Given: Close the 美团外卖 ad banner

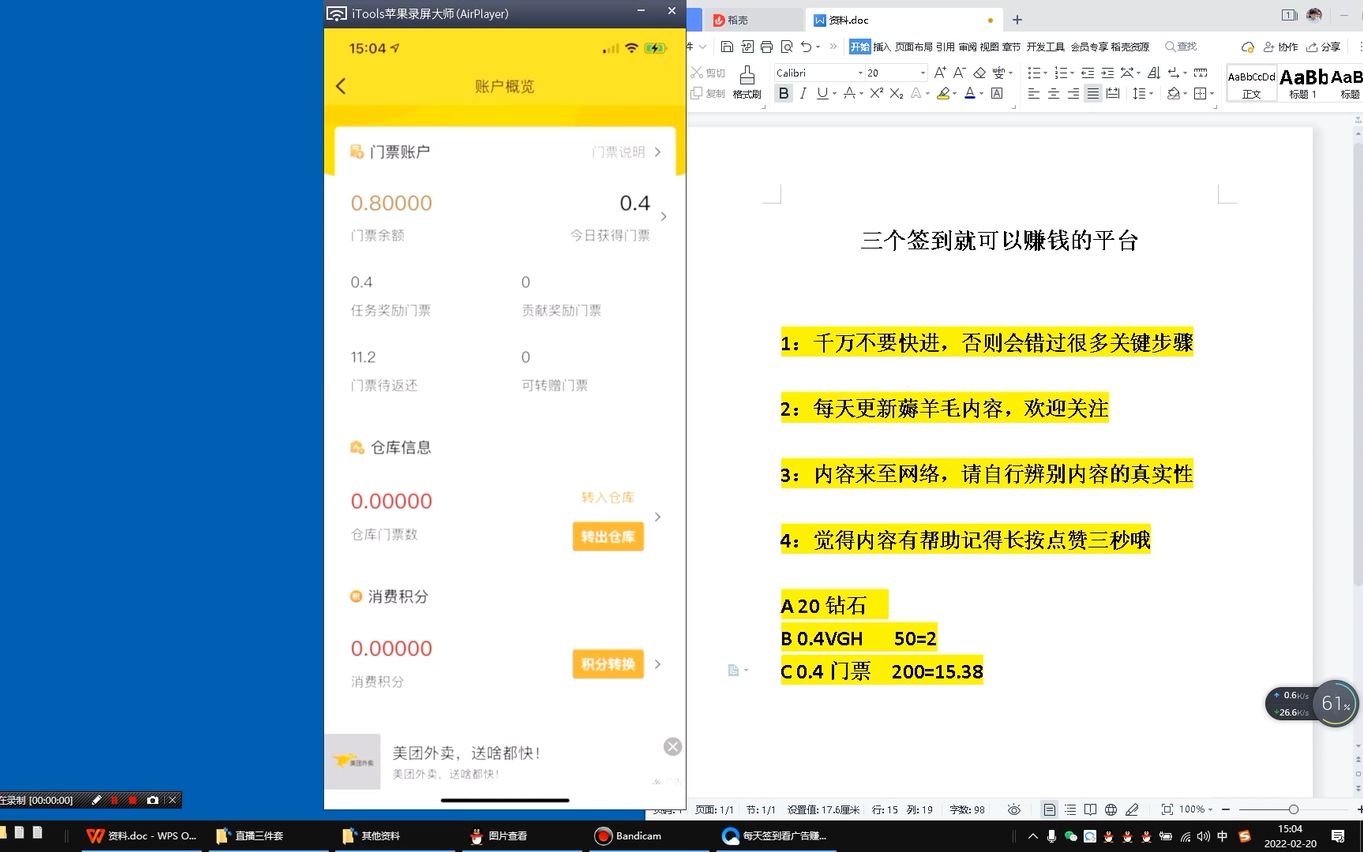Looking at the screenshot, I should 673,746.
